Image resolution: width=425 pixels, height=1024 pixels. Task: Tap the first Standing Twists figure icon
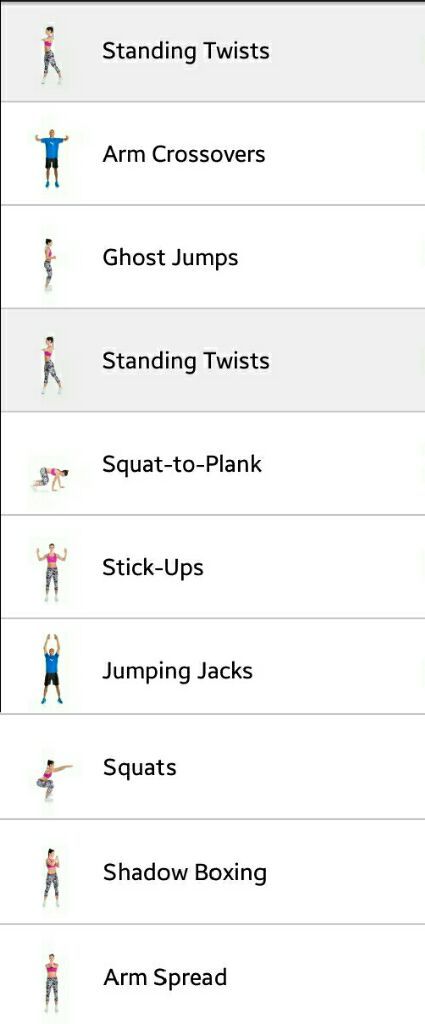(x=51, y=56)
